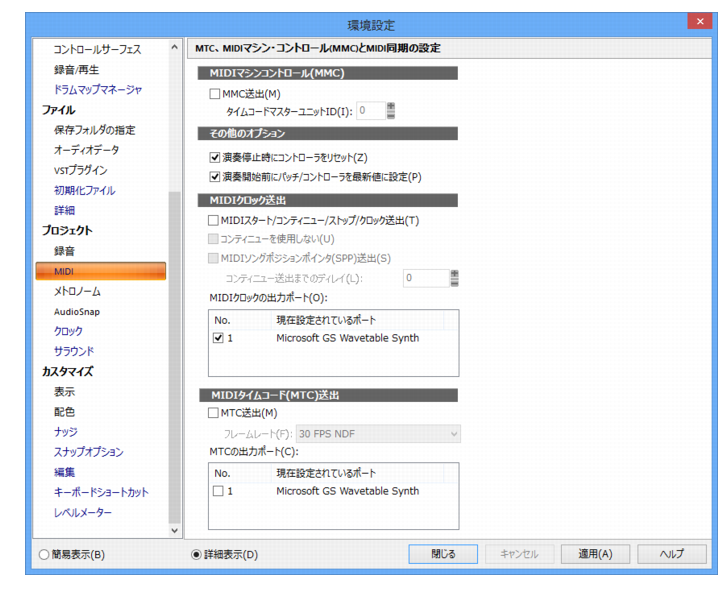
Task: Select the 簡易表示(B) radio button
Action: 44,554
